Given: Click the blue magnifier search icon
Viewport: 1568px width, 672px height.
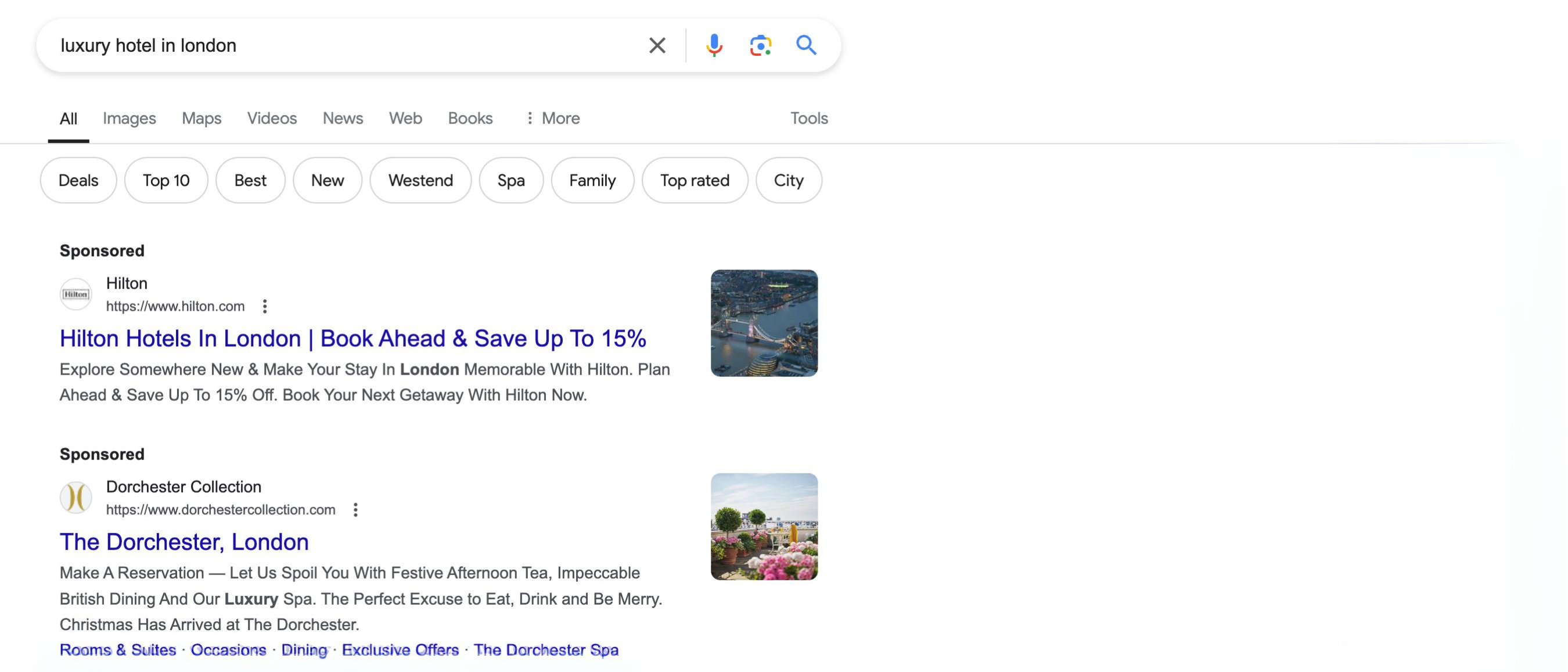Looking at the screenshot, I should click(806, 45).
